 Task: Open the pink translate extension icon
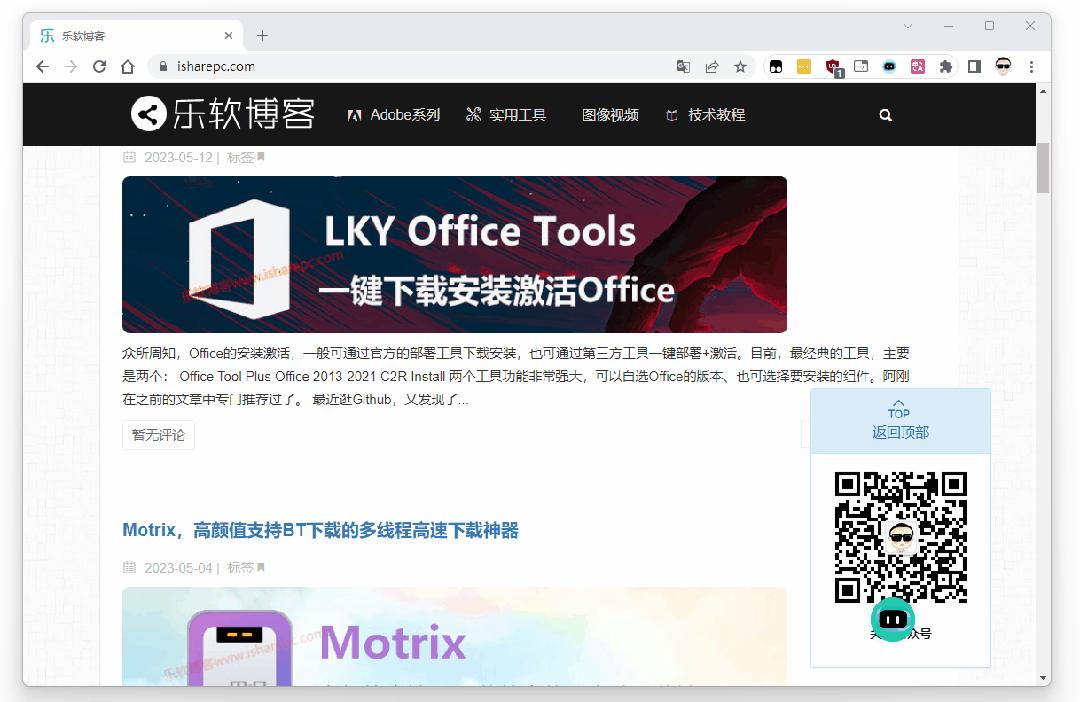pos(917,67)
